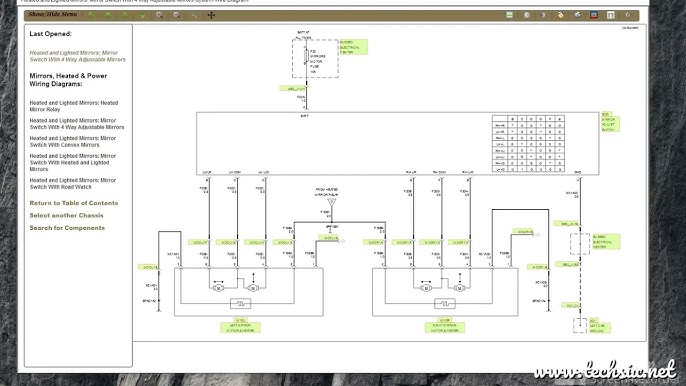The height and width of the screenshot is (386, 686).
Task: Click the white page icon in toolbar
Action: [x=611, y=15]
